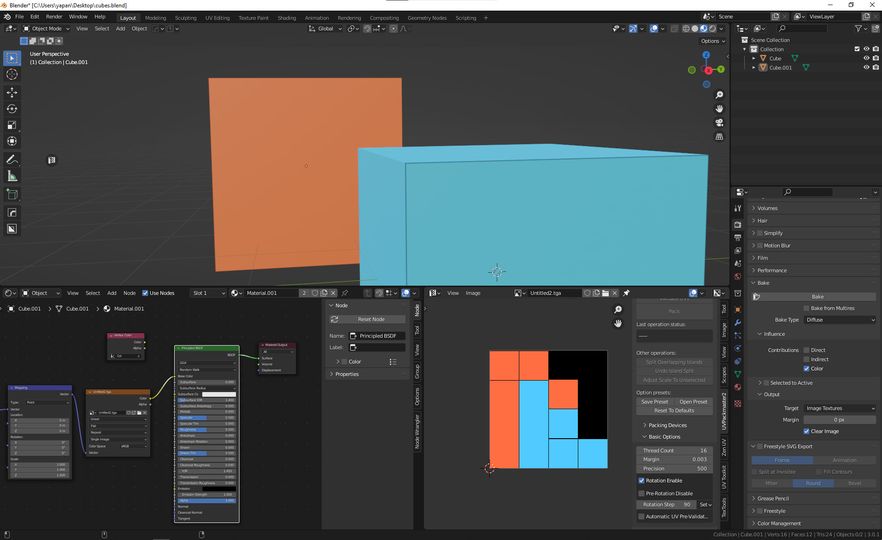
Task: Open Object Data properties triangle icon
Action: pyautogui.click(x=737, y=374)
